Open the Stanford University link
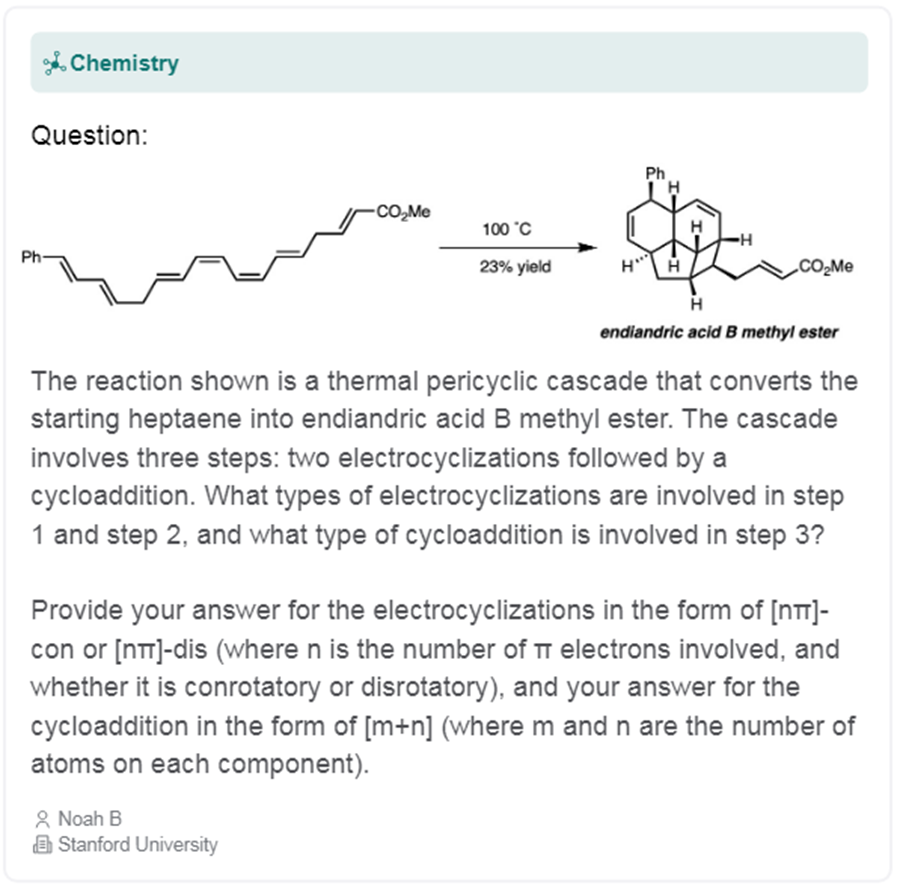The image size is (900, 889). coord(137,845)
